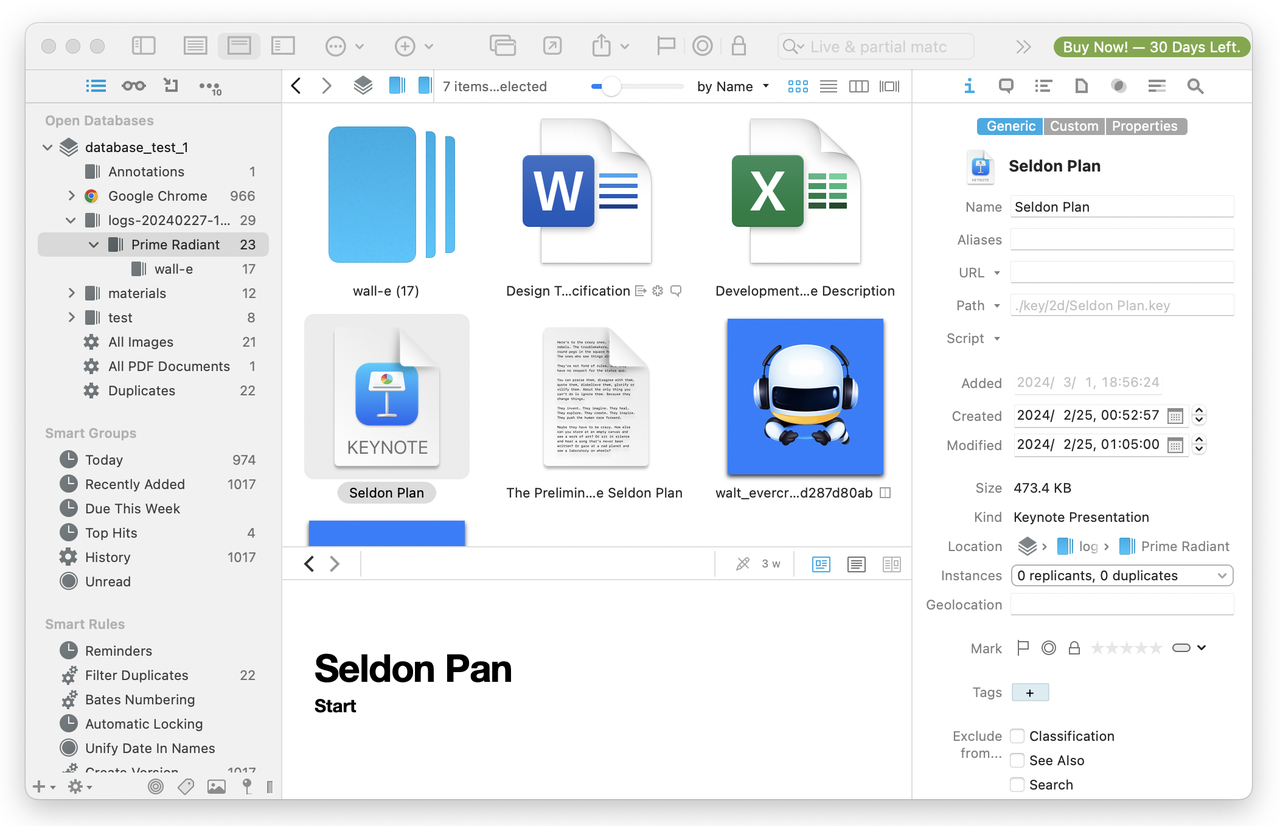Open the Prime Radiant location link

(1183, 546)
